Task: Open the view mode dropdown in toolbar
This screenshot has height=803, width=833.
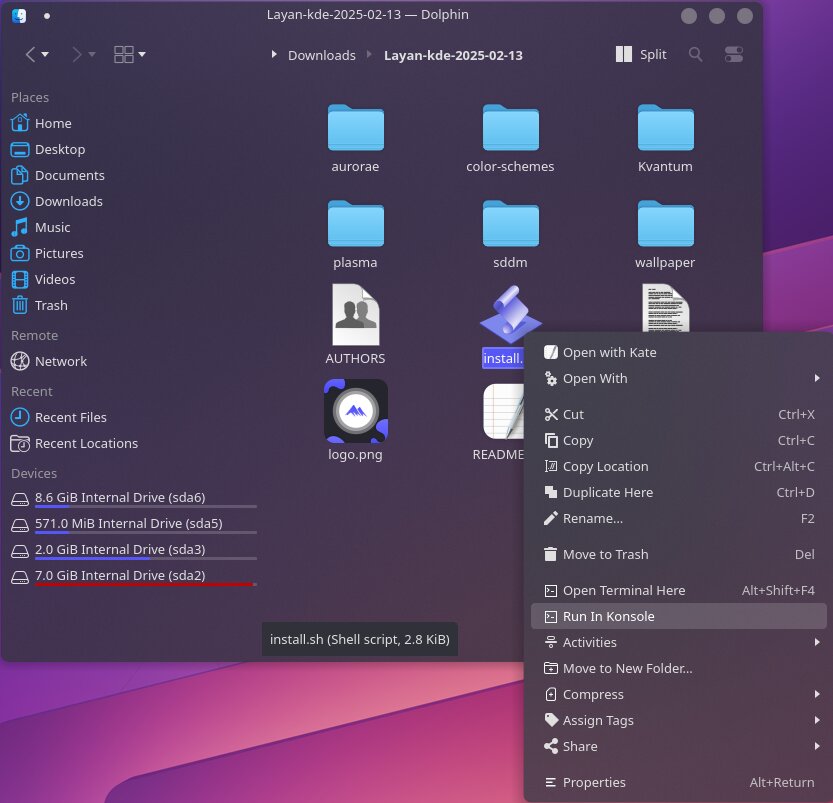Action: [x=130, y=55]
